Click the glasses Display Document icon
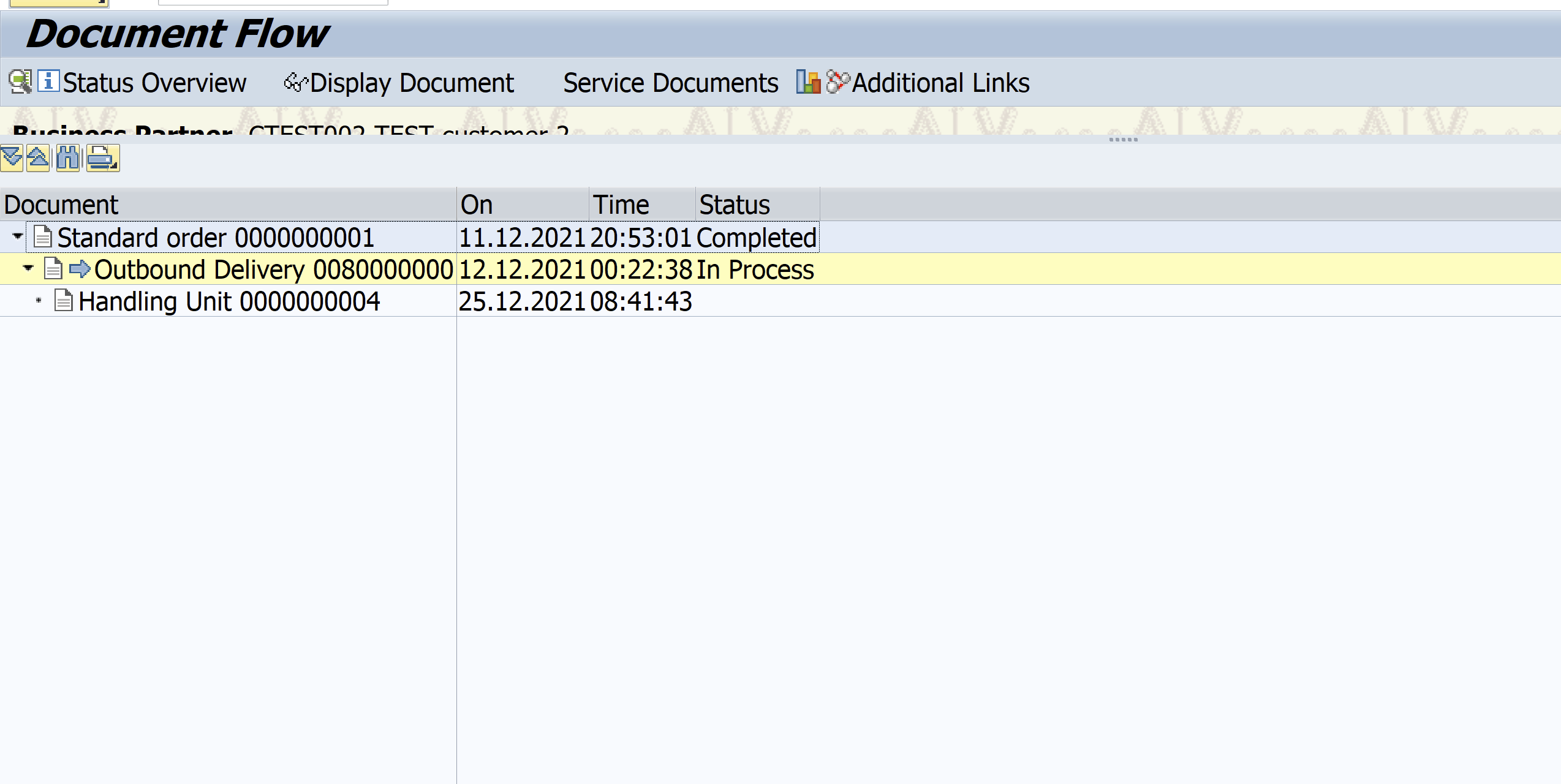Viewport: 1561px width, 784px height. coord(296,82)
